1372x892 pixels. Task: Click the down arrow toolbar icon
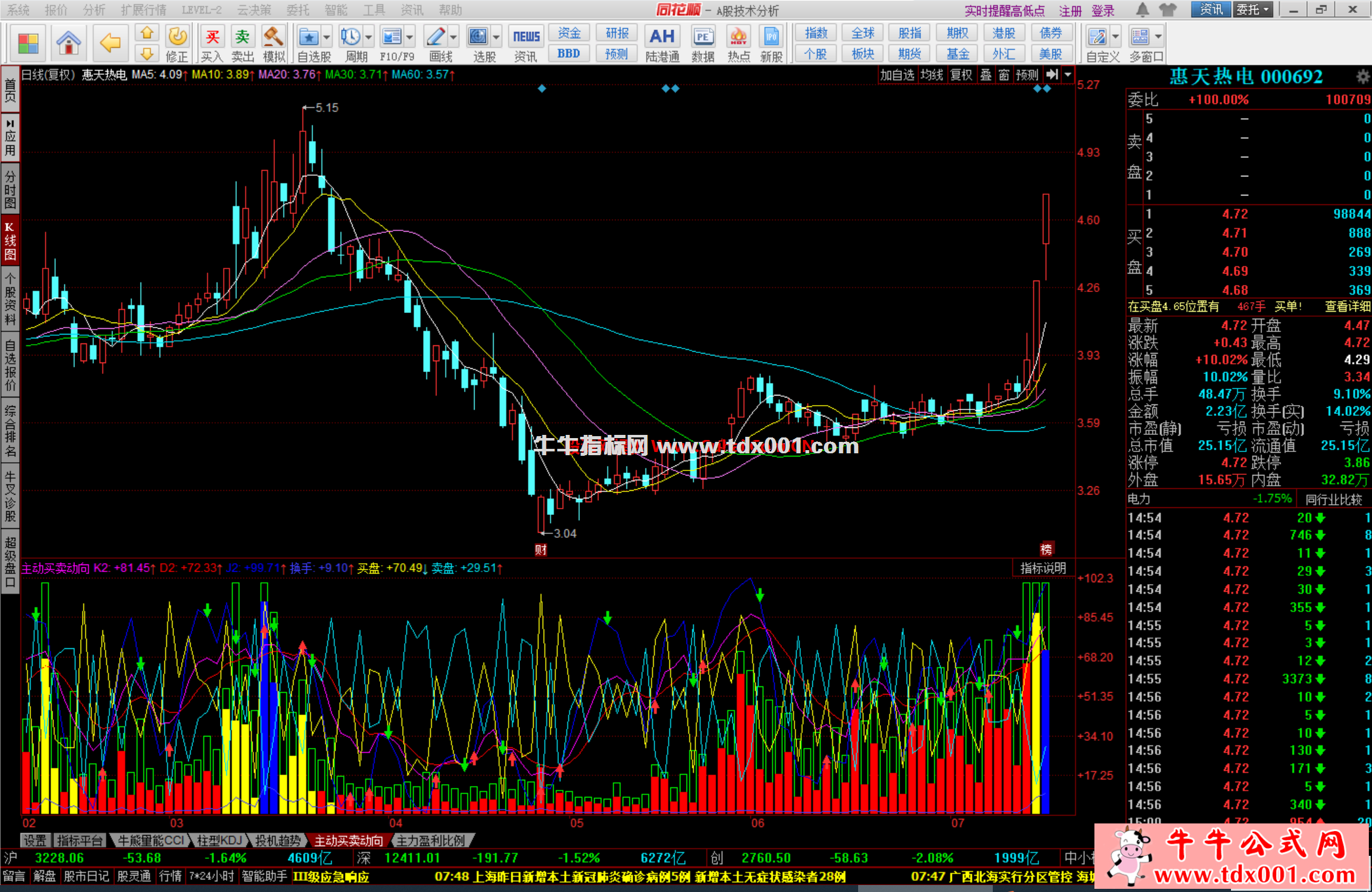click(147, 53)
